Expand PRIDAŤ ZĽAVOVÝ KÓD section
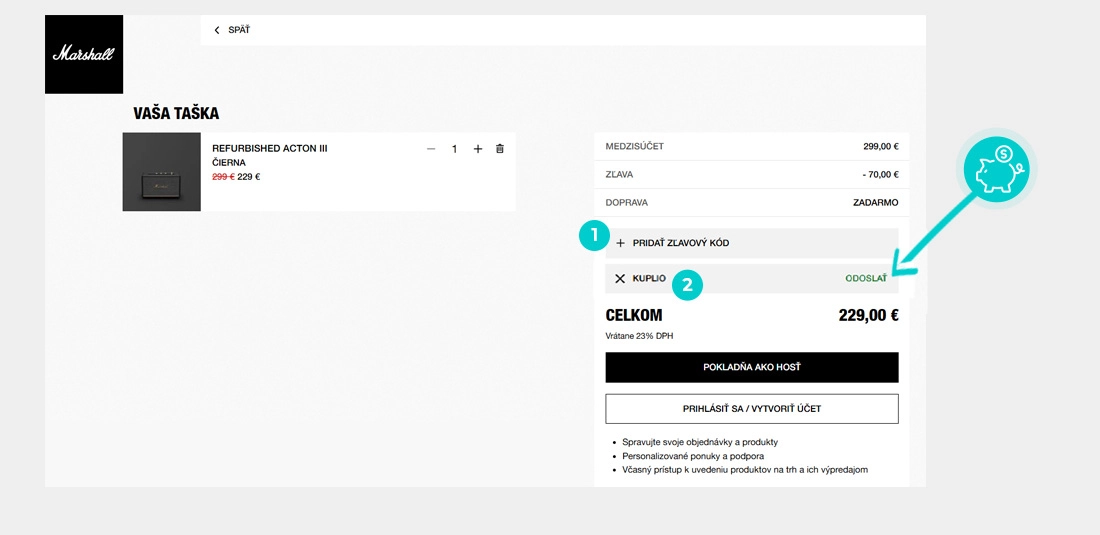The image size is (1100, 535). pyautogui.click(x=751, y=243)
